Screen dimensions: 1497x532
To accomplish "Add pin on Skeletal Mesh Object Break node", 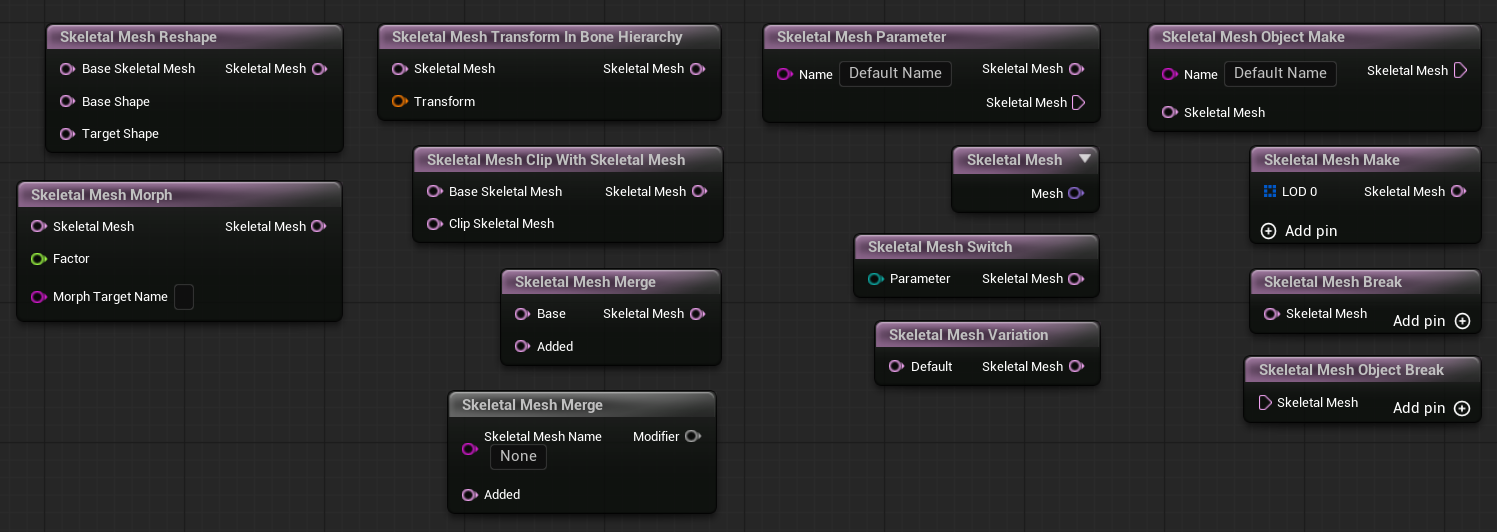I will (1432, 408).
